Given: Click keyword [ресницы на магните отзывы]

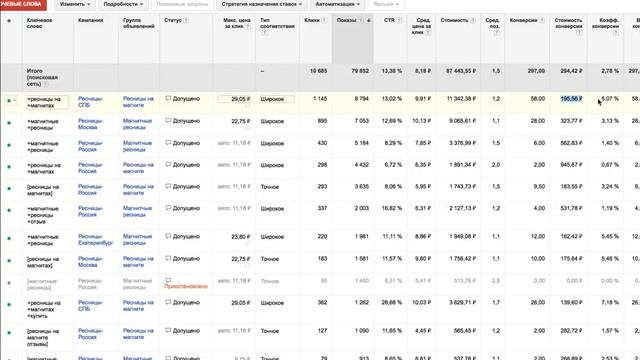Looking at the screenshot, I should tap(43, 338).
